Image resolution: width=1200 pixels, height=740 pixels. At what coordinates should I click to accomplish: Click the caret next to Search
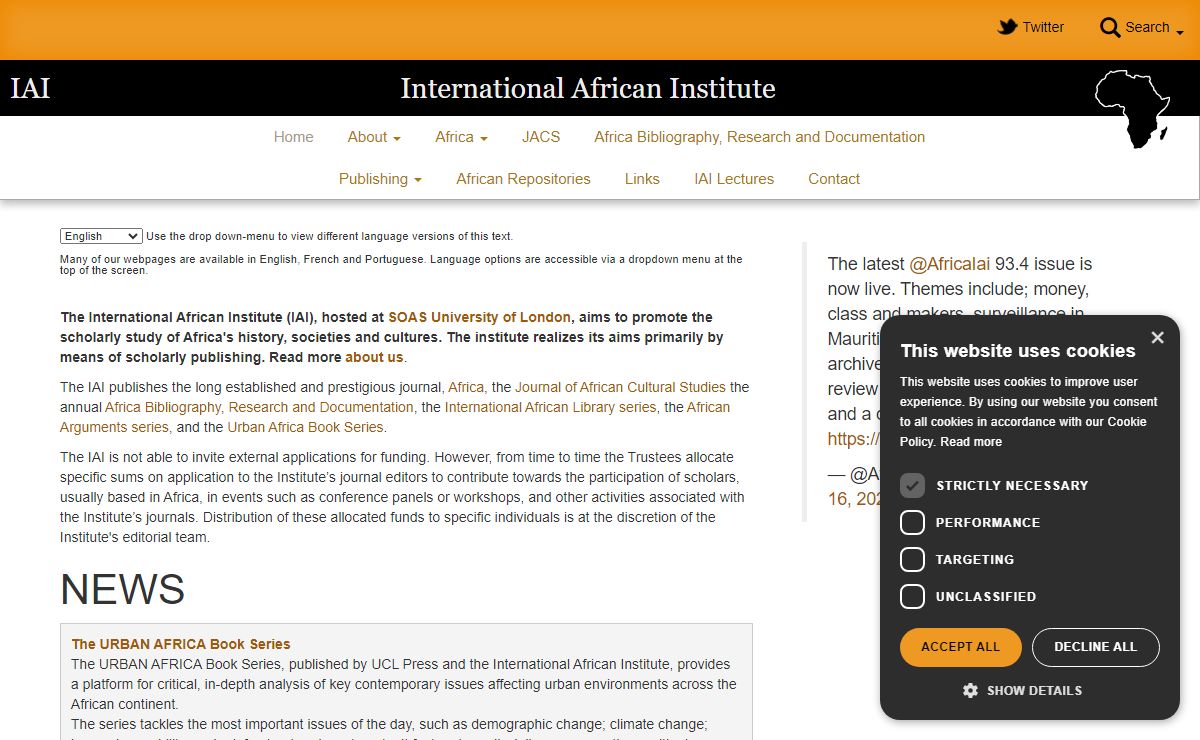coord(1180,33)
